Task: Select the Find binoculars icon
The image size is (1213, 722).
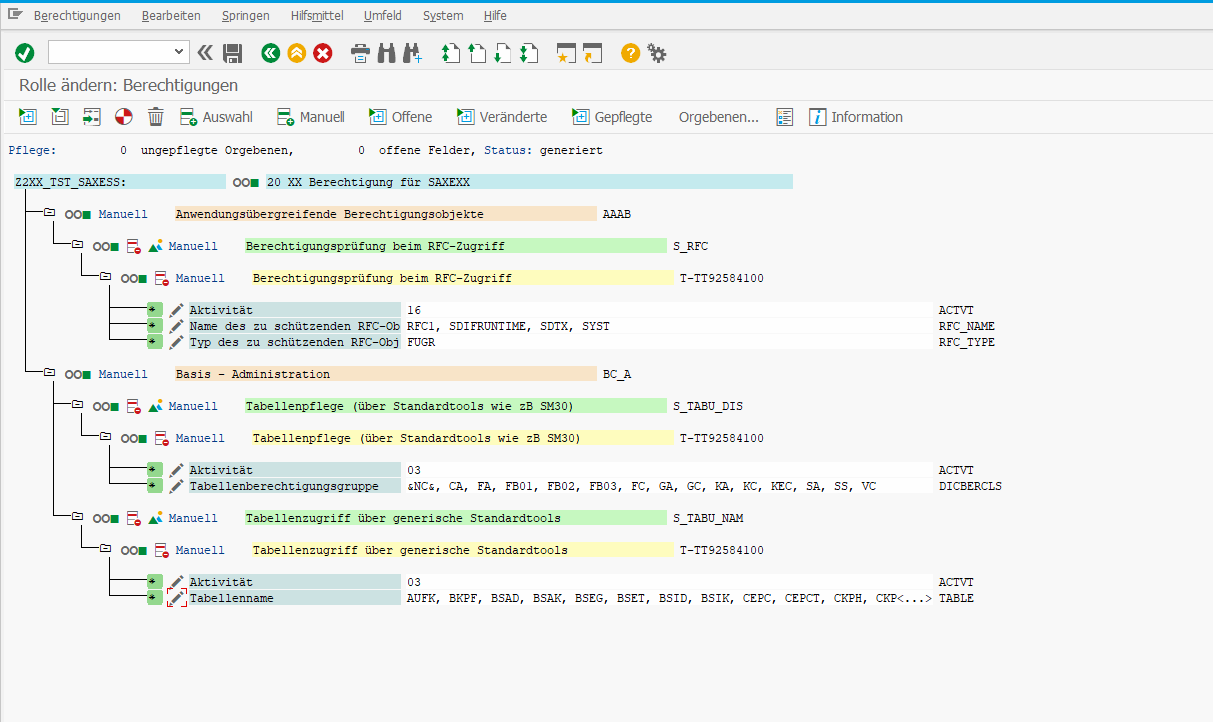Action: (386, 53)
